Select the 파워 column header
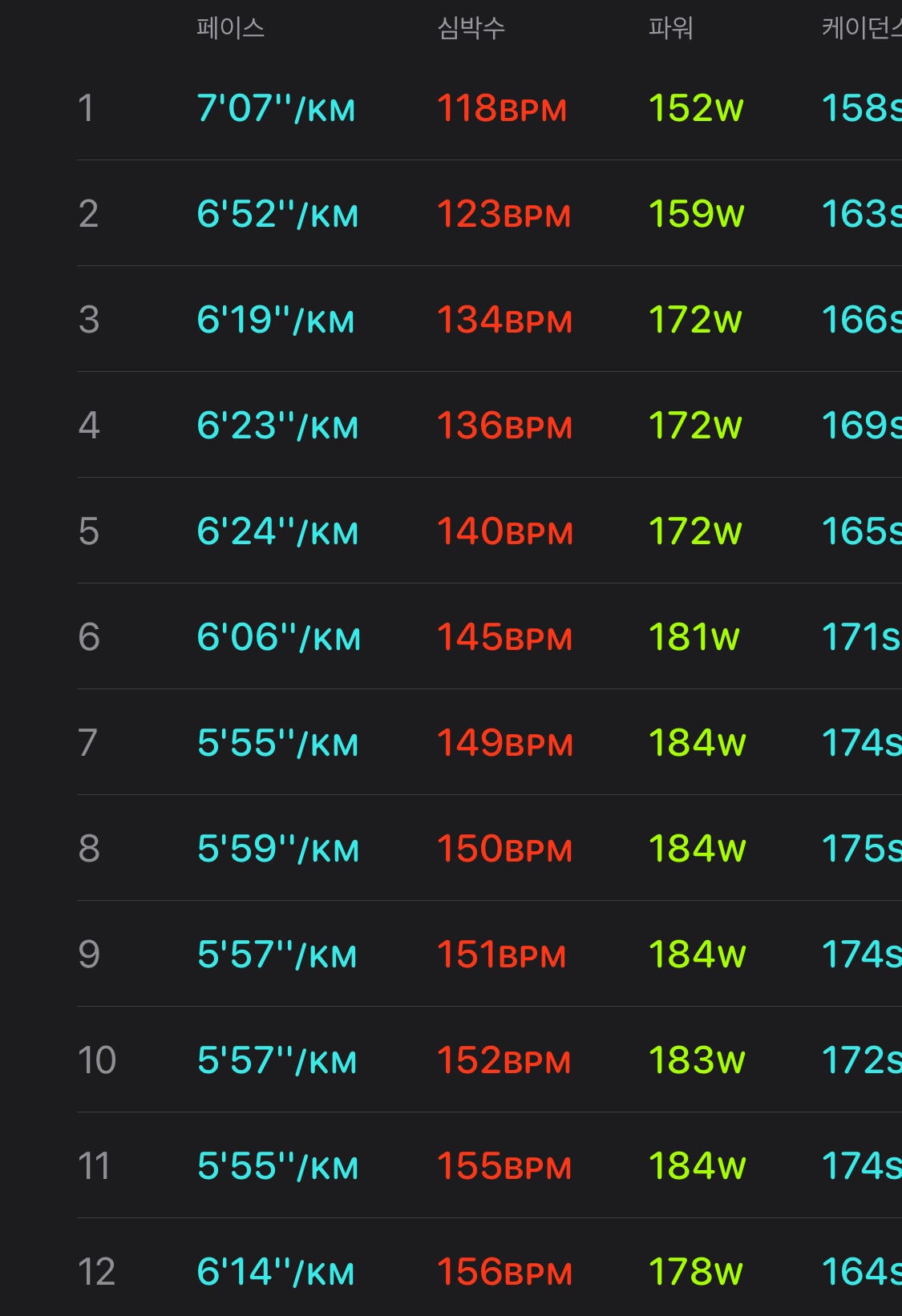 (x=670, y=28)
